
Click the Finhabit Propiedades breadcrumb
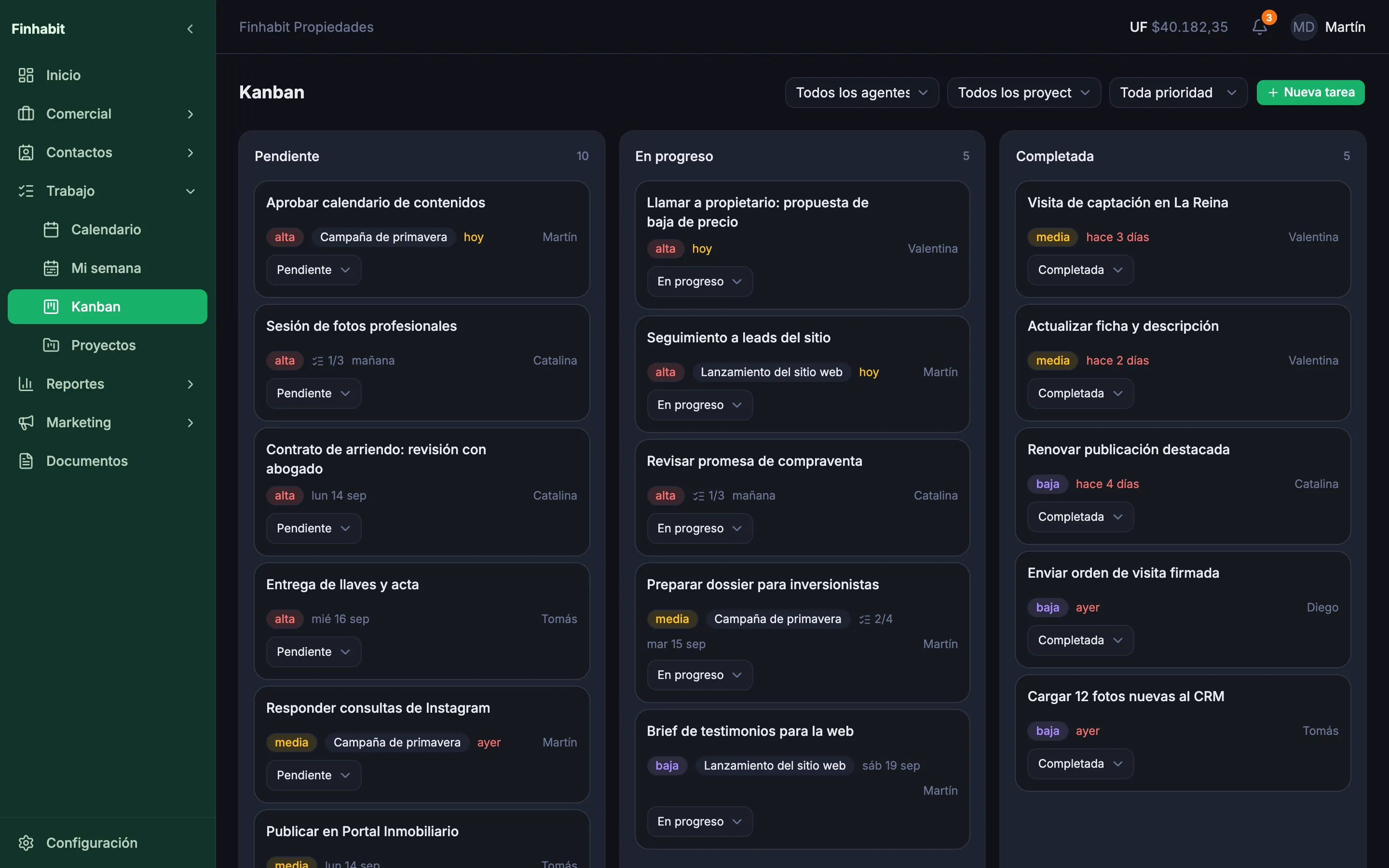(x=306, y=27)
